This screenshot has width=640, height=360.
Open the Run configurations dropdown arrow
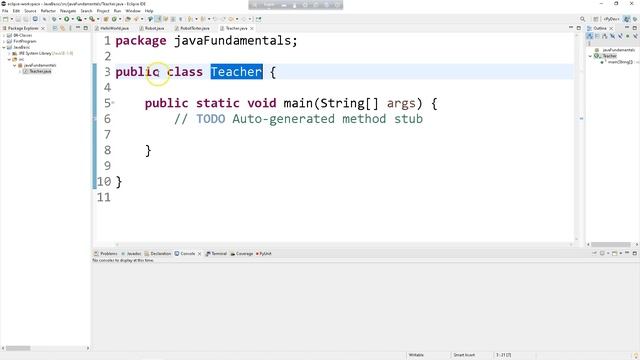[72, 19]
